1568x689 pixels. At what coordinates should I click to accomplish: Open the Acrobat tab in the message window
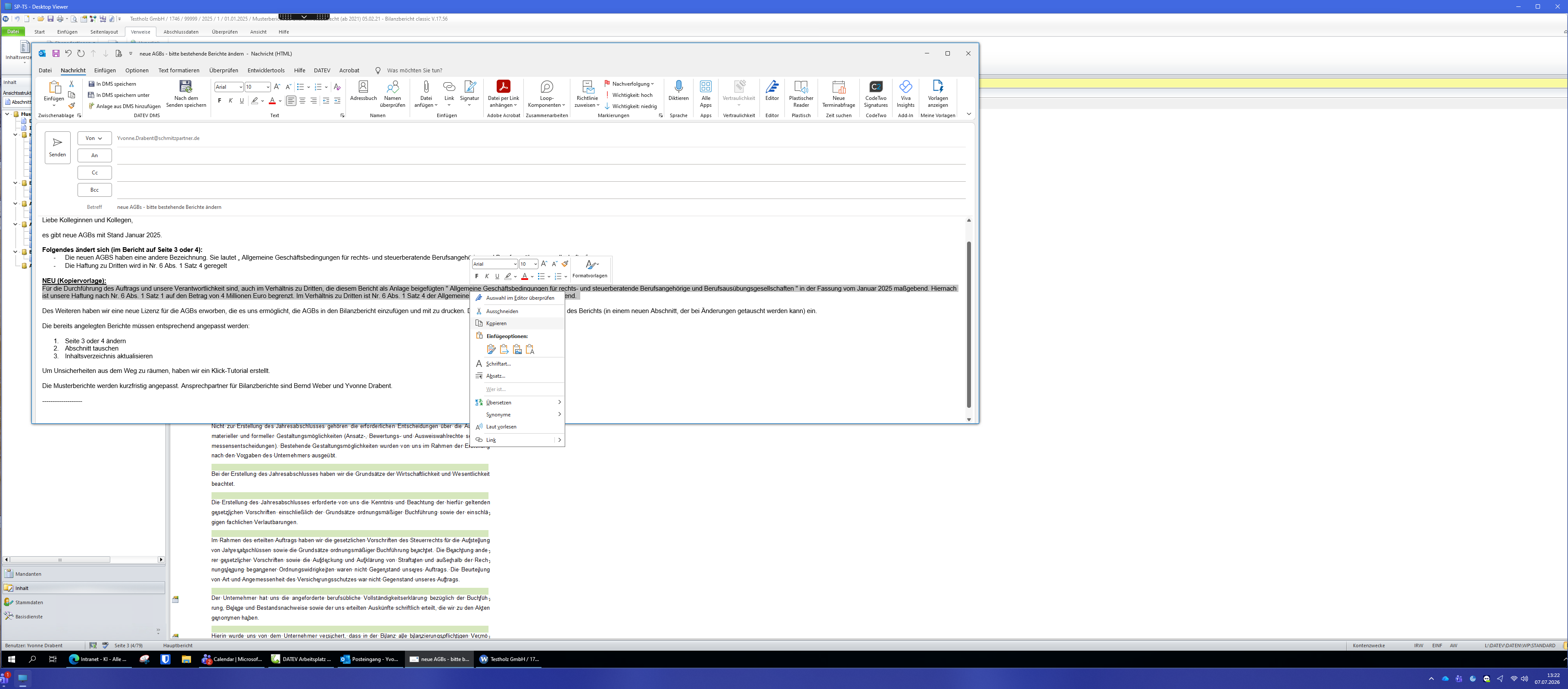tap(349, 71)
